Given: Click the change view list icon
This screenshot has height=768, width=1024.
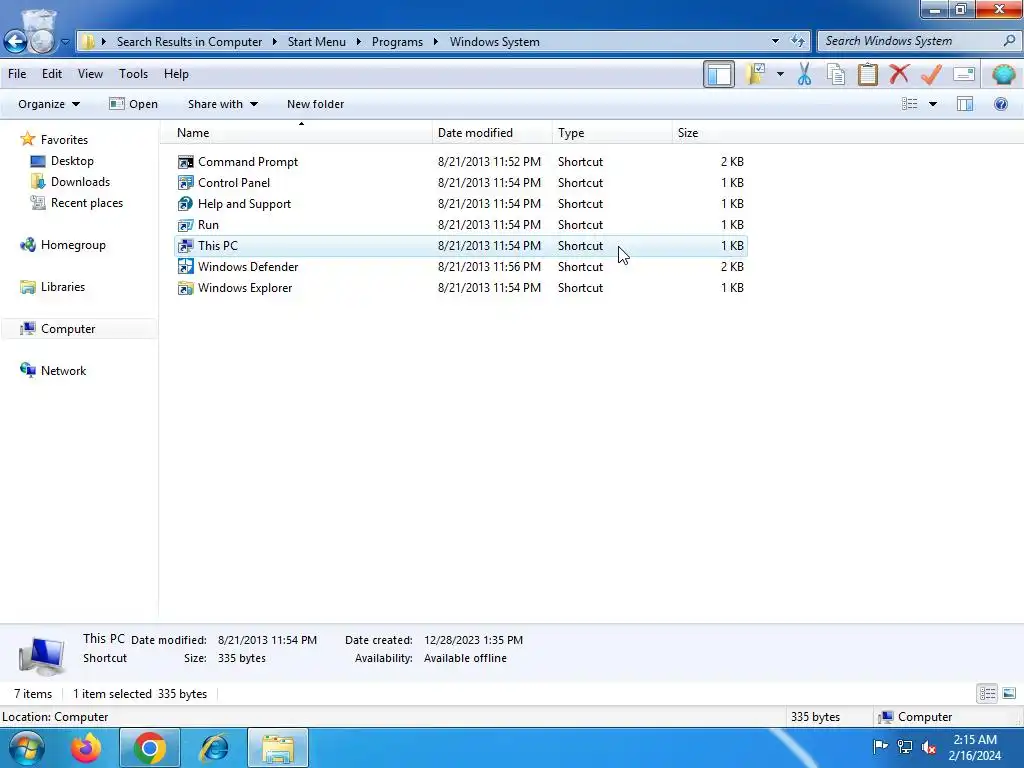Looking at the screenshot, I should tap(909, 104).
